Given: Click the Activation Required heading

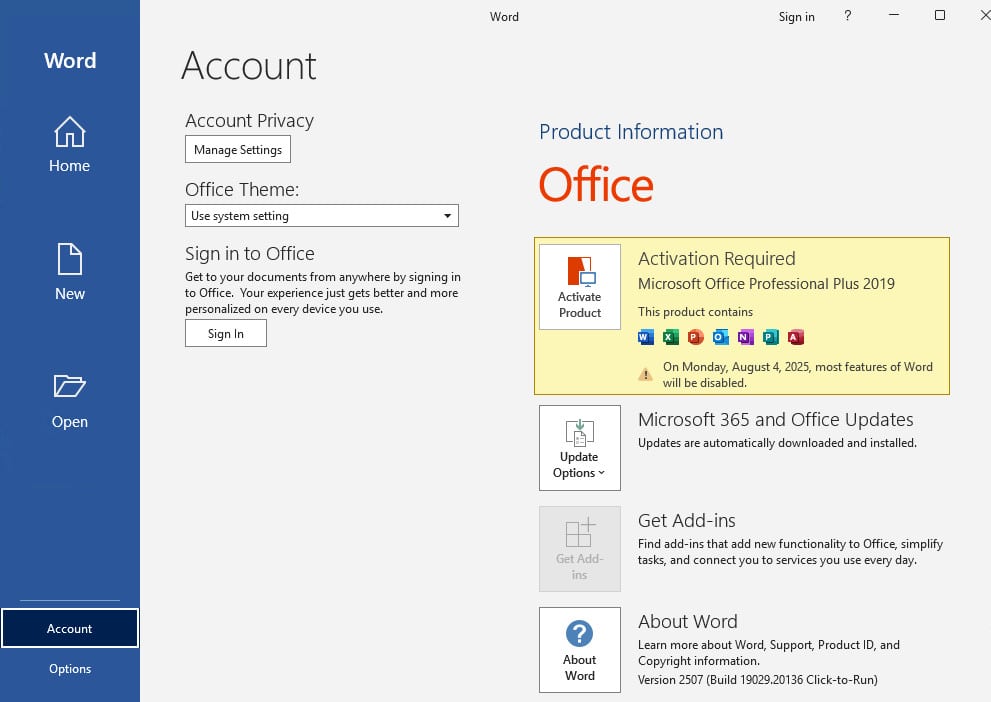Looking at the screenshot, I should (717, 258).
